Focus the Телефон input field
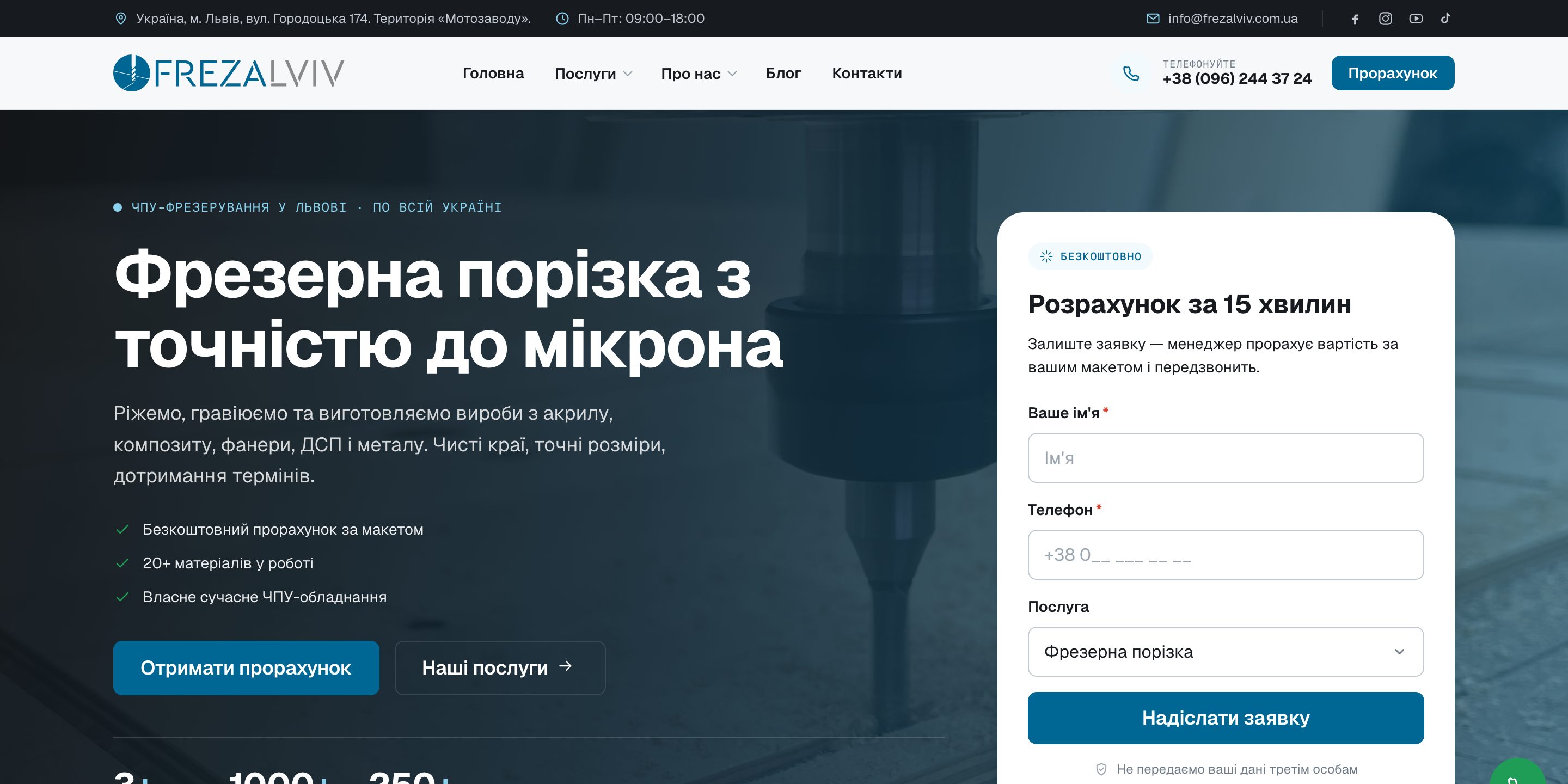 (1226, 555)
